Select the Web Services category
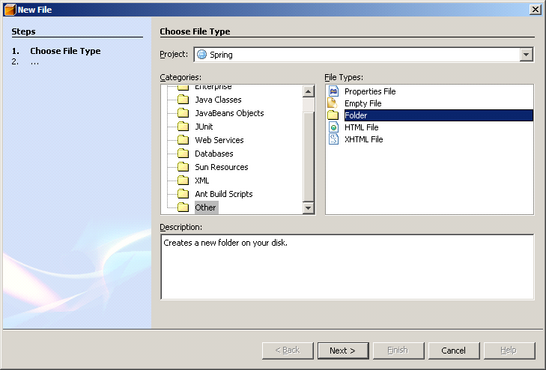The width and height of the screenshot is (546, 370). coord(219,140)
